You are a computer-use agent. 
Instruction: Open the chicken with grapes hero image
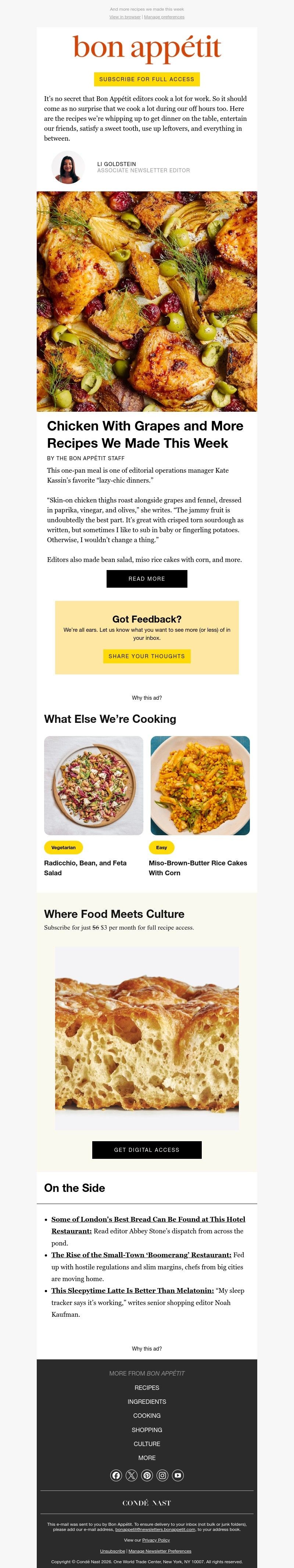click(147, 300)
